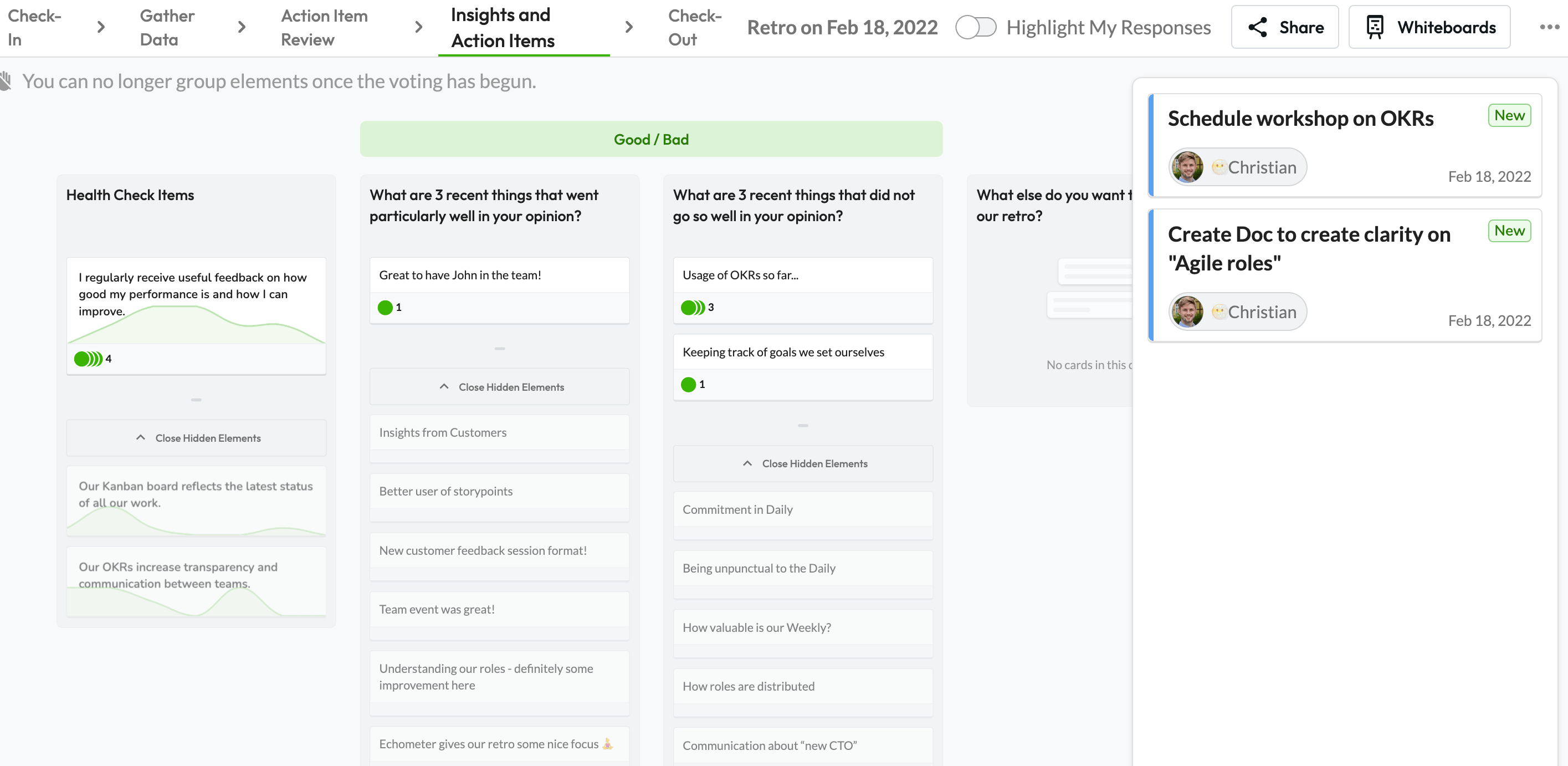
Task: Collapse hidden elements in did not go well
Action: 804,462
